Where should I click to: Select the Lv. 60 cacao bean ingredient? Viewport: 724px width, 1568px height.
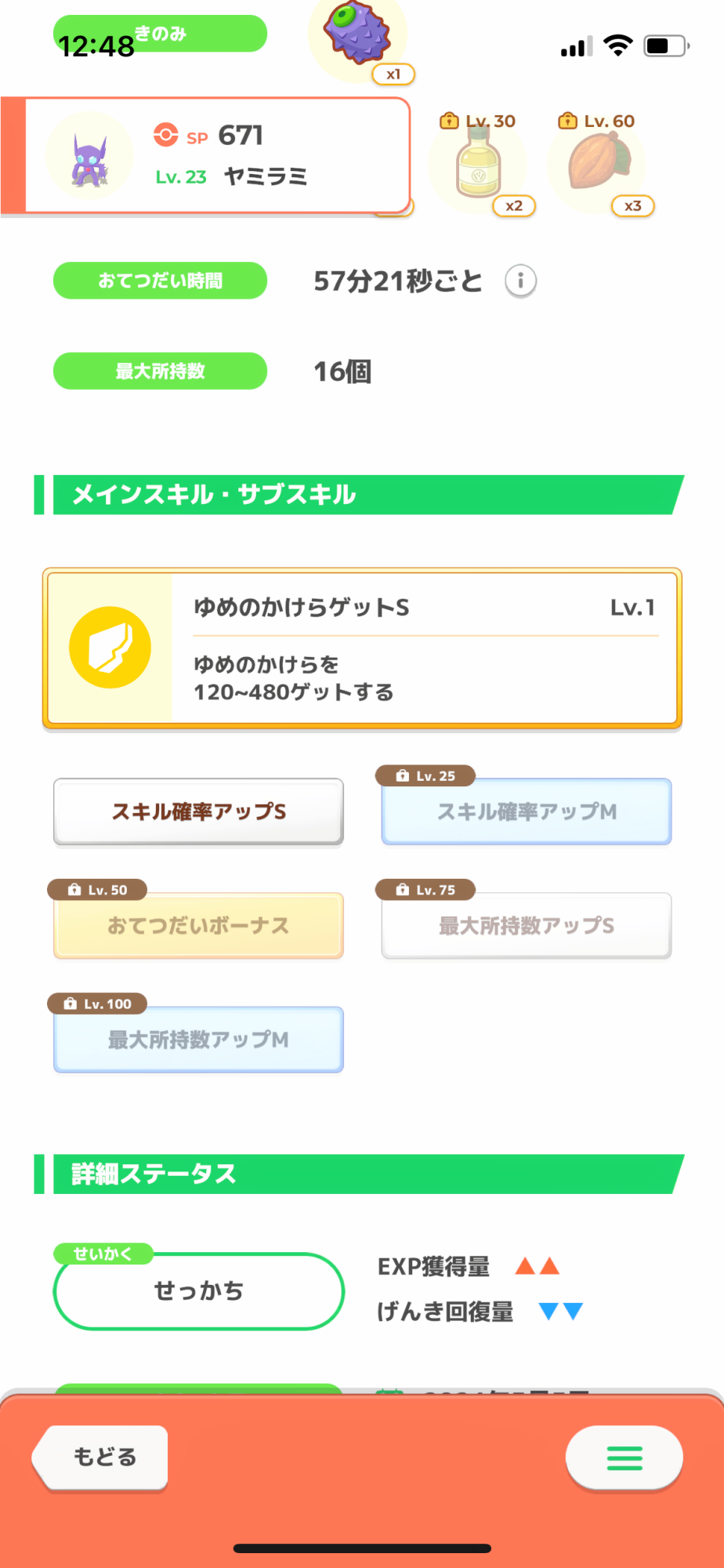pyautogui.click(x=599, y=162)
